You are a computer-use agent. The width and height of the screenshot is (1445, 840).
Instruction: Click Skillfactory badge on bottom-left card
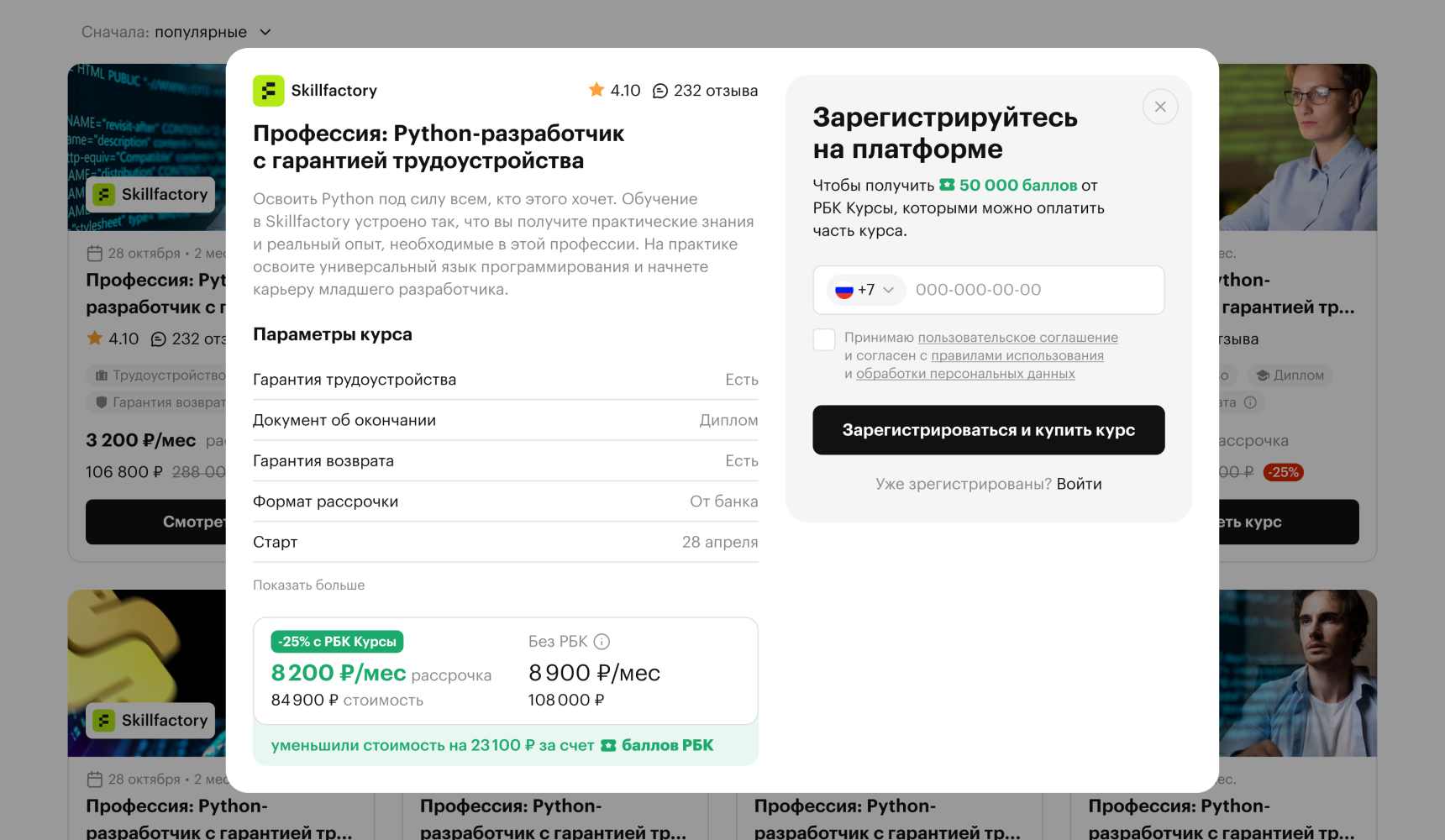click(x=150, y=721)
